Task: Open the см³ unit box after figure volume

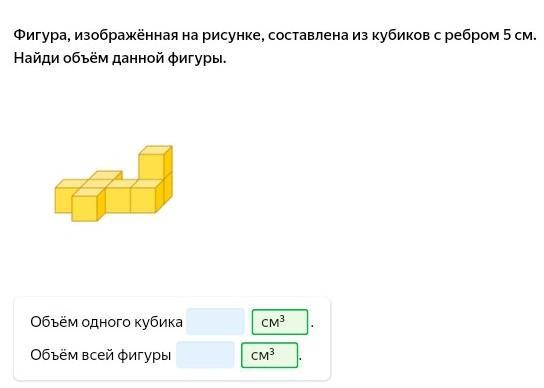Action: click(x=269, y=355)
